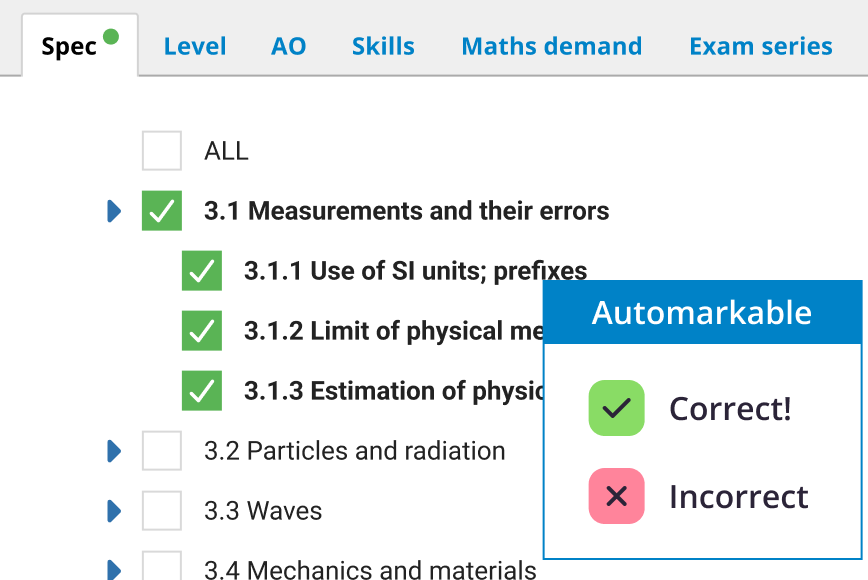Image resolution: width=868 pixels, height=580 pixels.
Task: Uncheck 3.1 Measurements and their errors
Action: pos(161,211)
